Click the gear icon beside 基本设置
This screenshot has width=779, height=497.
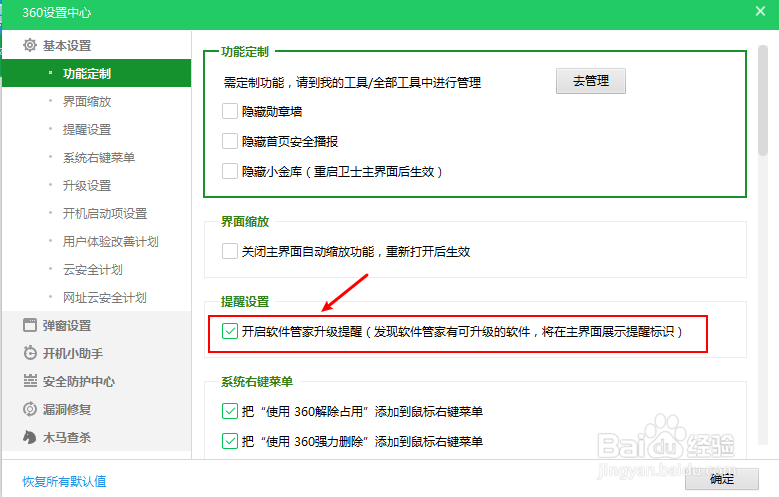pos(30,45)
